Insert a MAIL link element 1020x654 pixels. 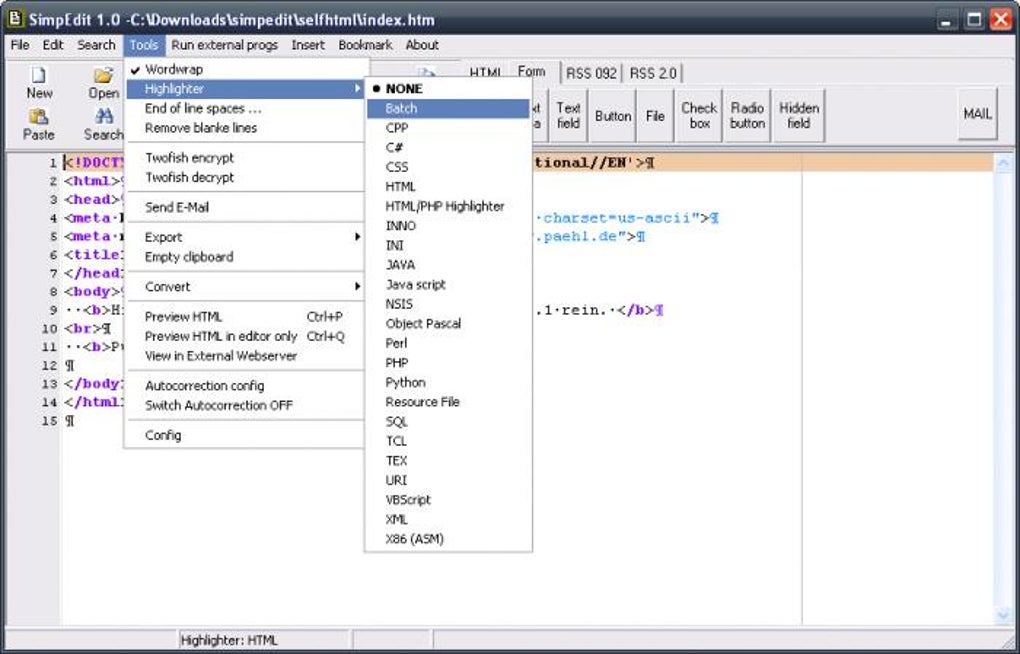[x=977, y=114]
